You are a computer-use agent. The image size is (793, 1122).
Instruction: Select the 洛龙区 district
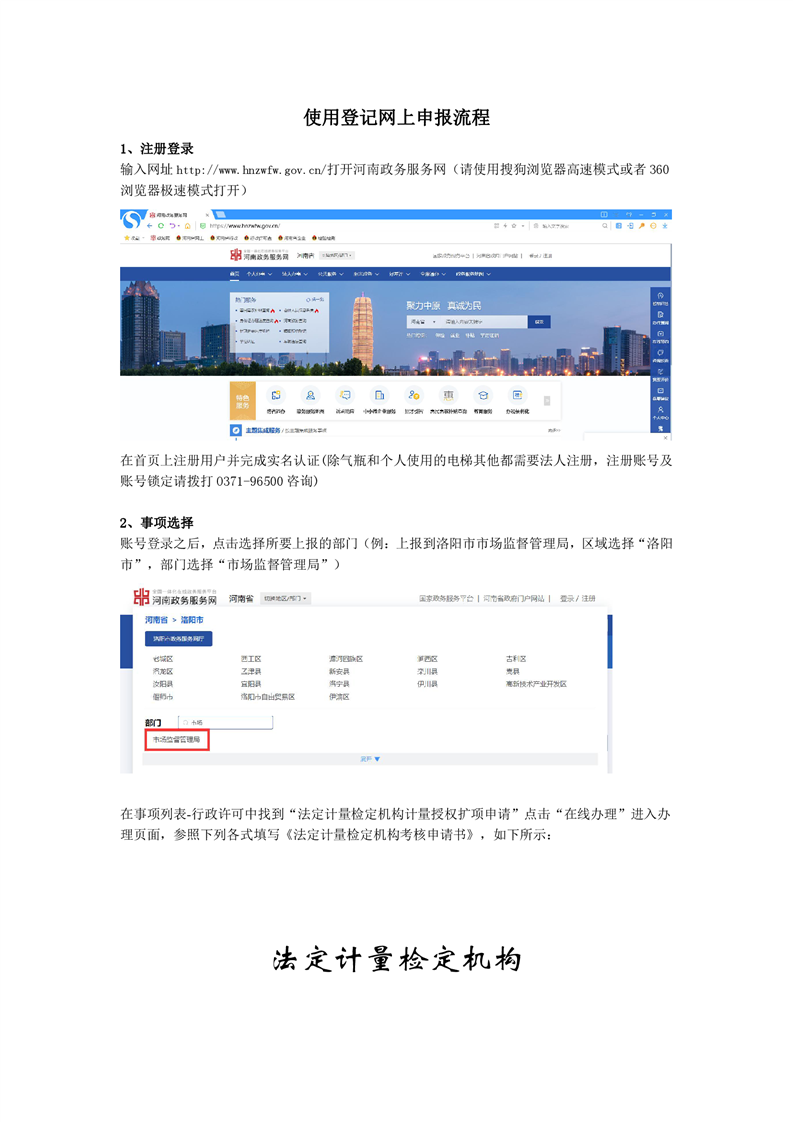coord(162,672)
